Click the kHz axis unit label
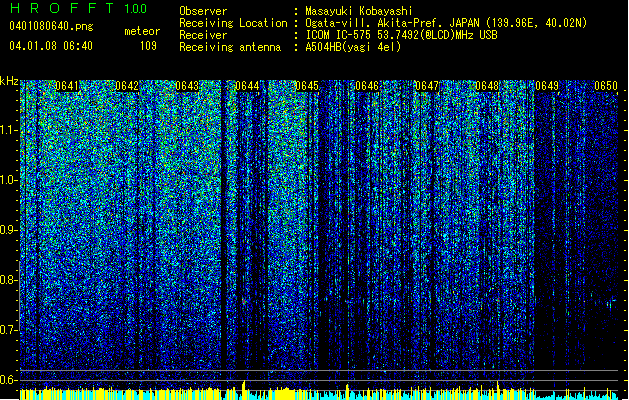The width and height of the screenshot is (629, 400). point(9,81)
